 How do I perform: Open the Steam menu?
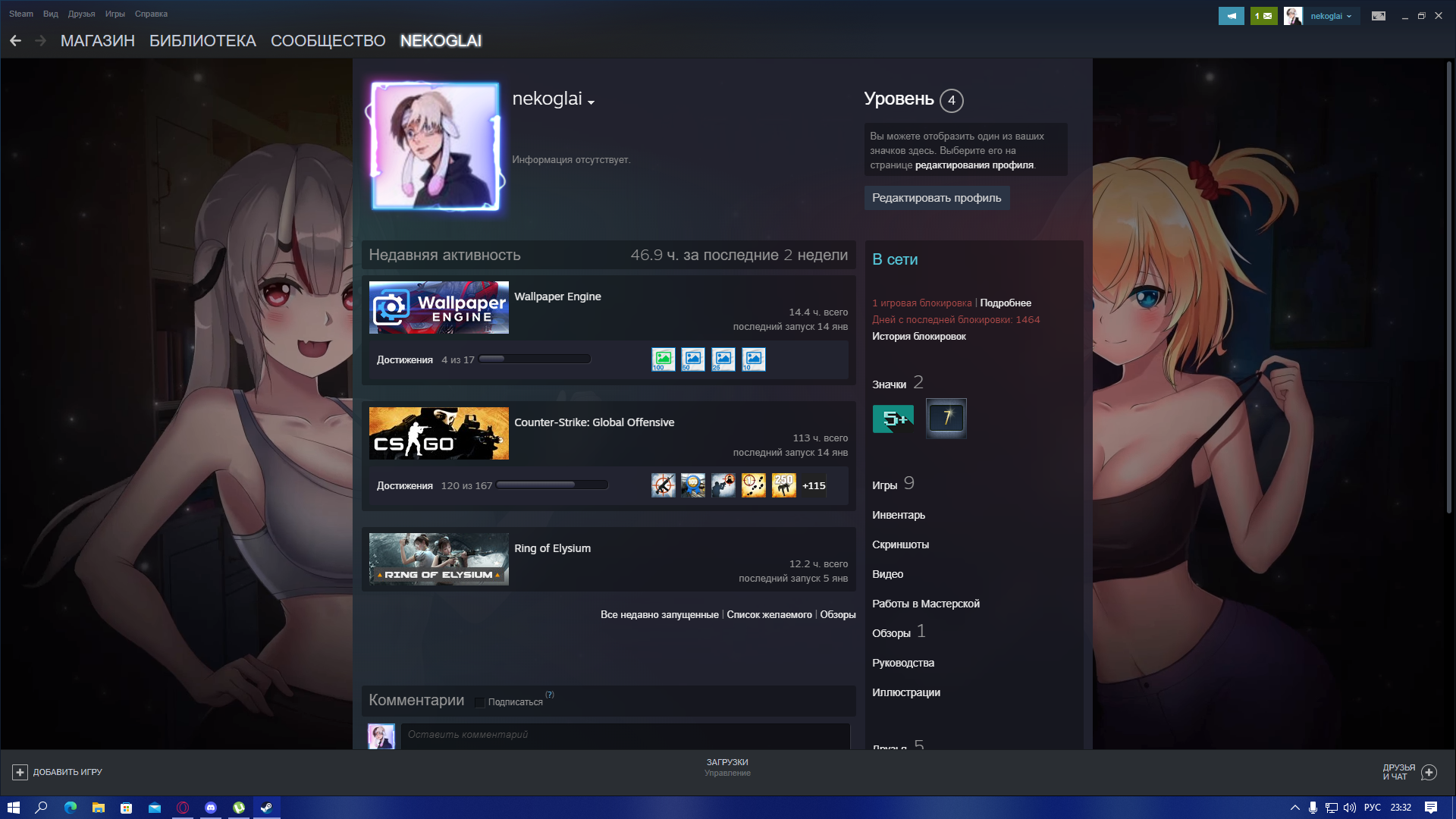pyautogui.click(x=21, y=14)
